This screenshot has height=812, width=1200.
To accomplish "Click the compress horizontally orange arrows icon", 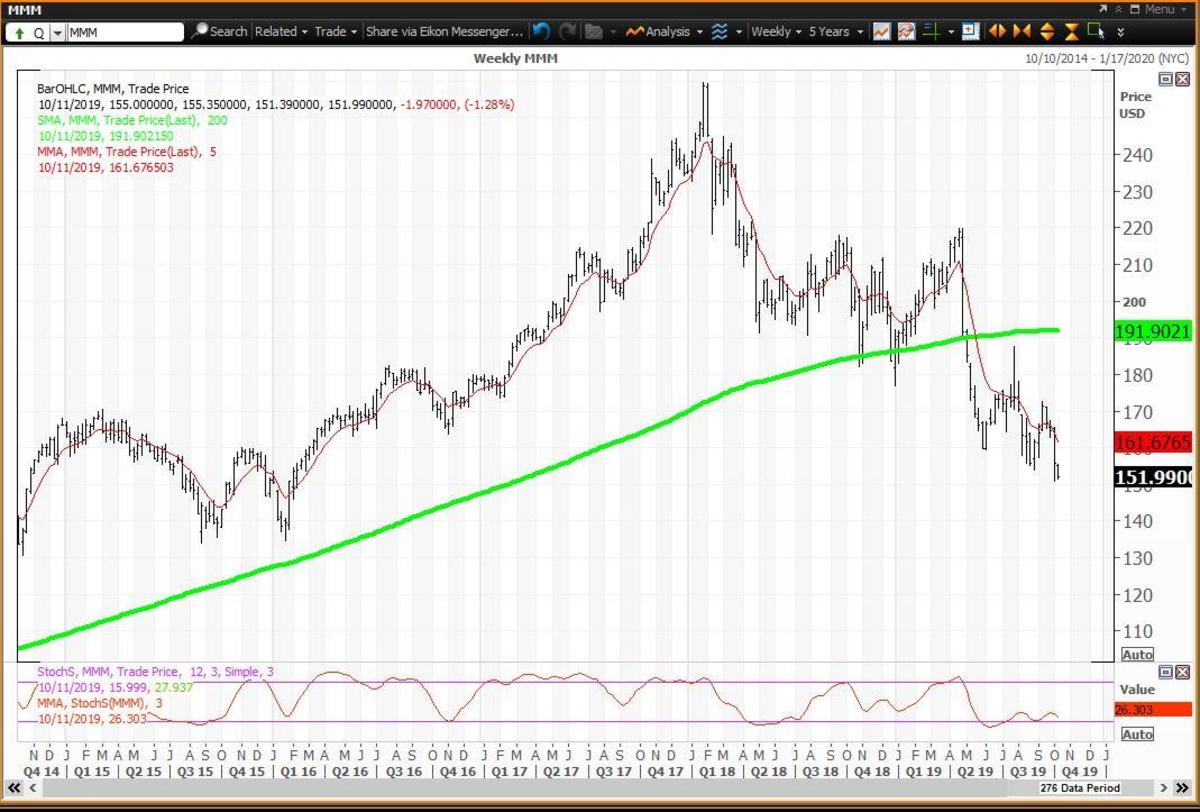I will (x=1021, y=31).
